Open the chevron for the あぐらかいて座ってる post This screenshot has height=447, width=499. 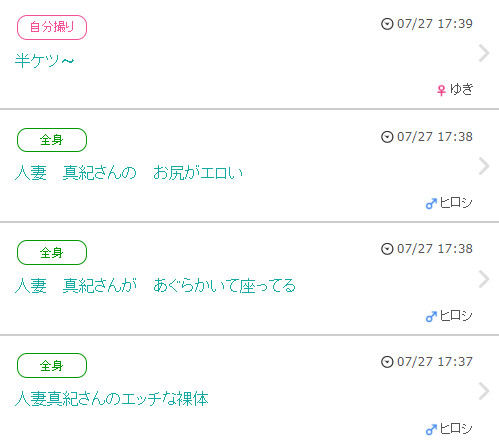(x=484, y=279)
